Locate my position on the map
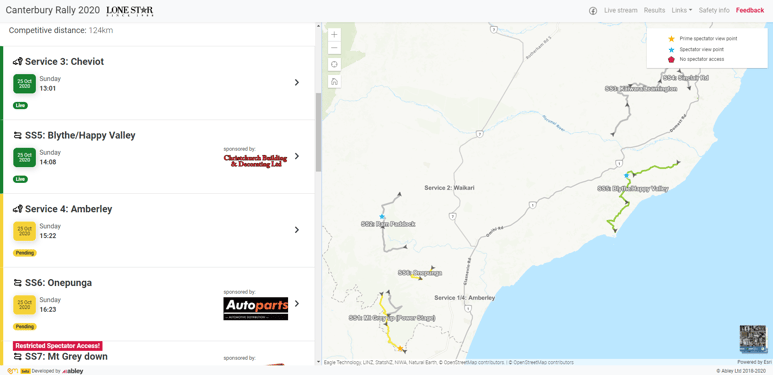This screenshot has height=375, width=773. coord(334,65)
